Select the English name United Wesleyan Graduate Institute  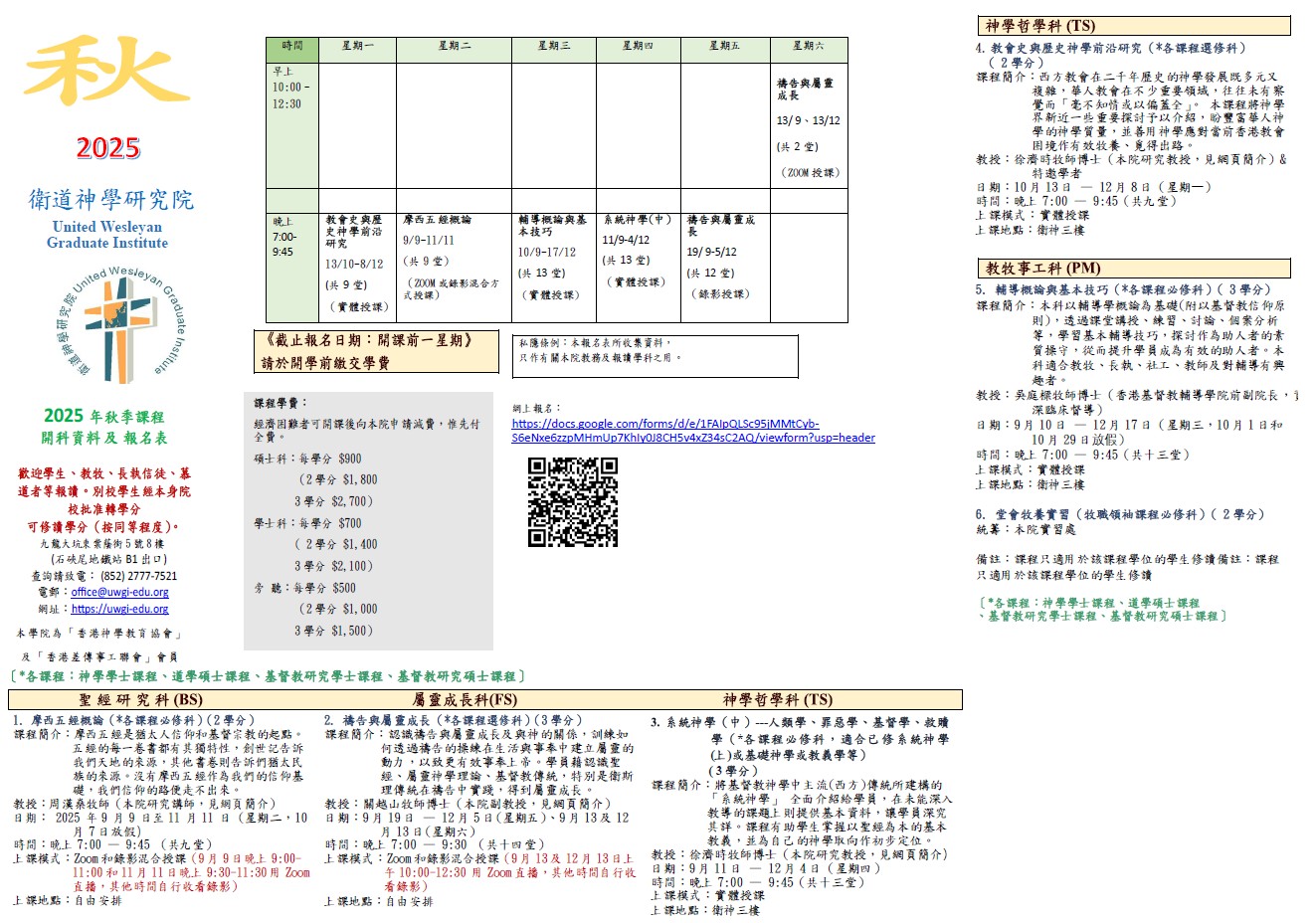point(107,235)
